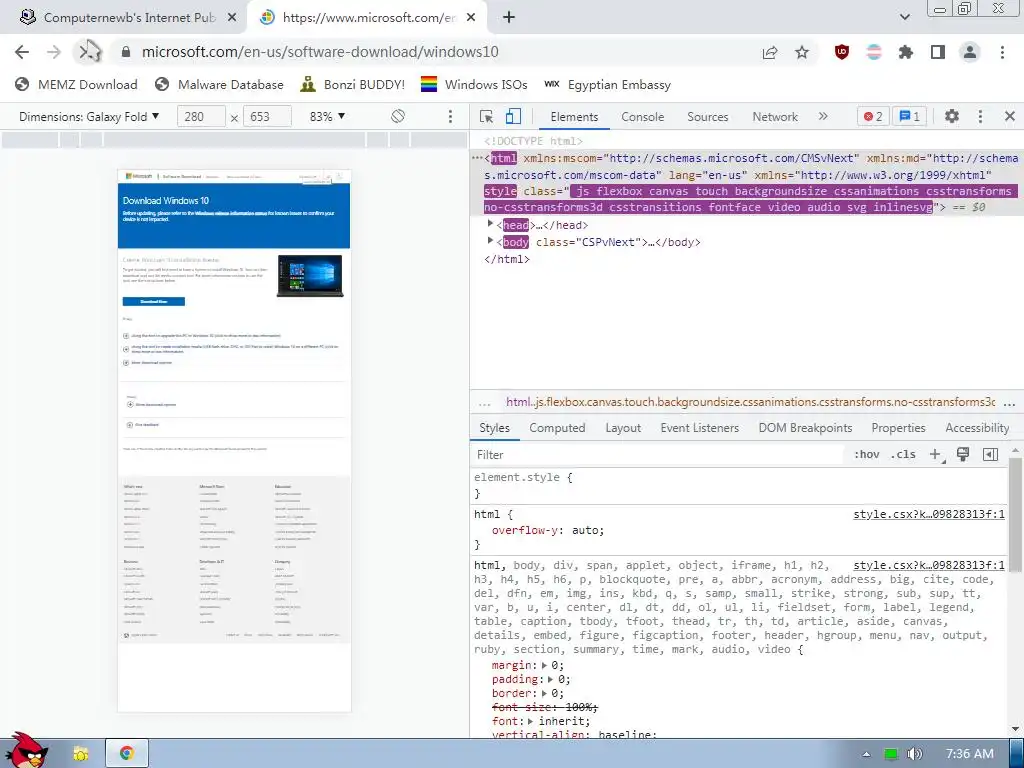This screenshot has width=1024, height=768.
Task: Expand the border property triangle
Action: pyautogui.click(x=545, y=693)
